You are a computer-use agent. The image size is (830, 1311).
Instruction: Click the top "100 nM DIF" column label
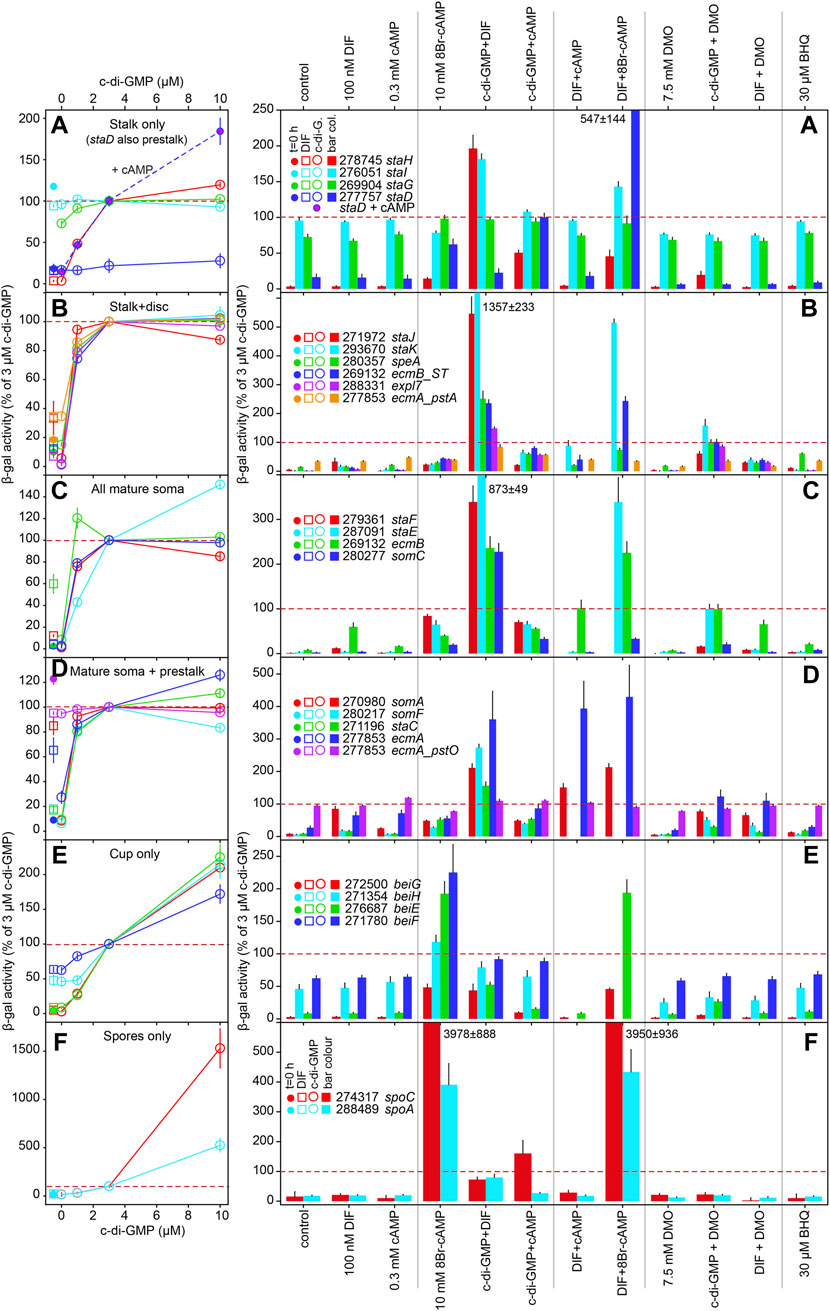[349, 69]
